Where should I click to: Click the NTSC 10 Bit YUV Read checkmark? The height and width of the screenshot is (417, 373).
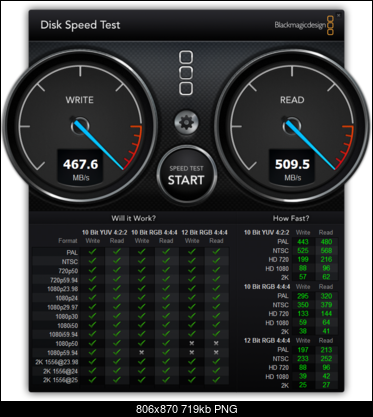click(x=117, y=261)
